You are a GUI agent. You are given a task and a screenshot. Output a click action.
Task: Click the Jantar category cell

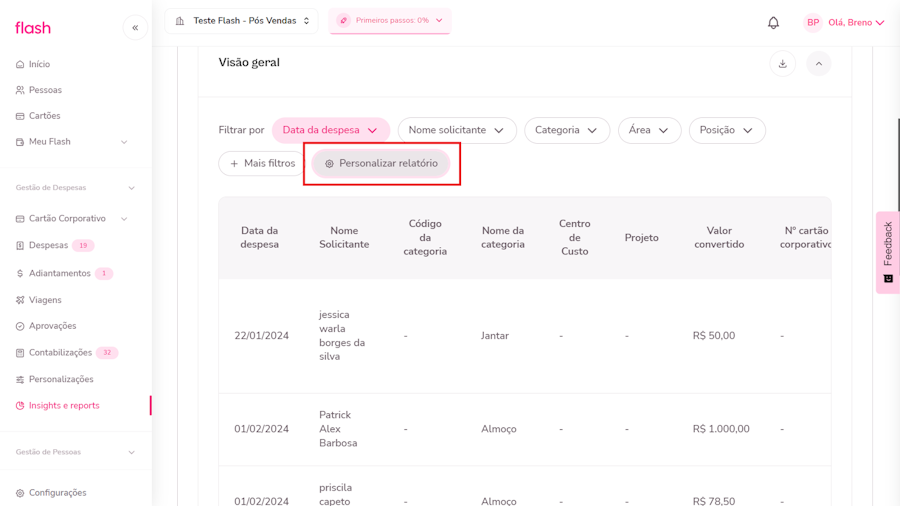pos(495,336)
